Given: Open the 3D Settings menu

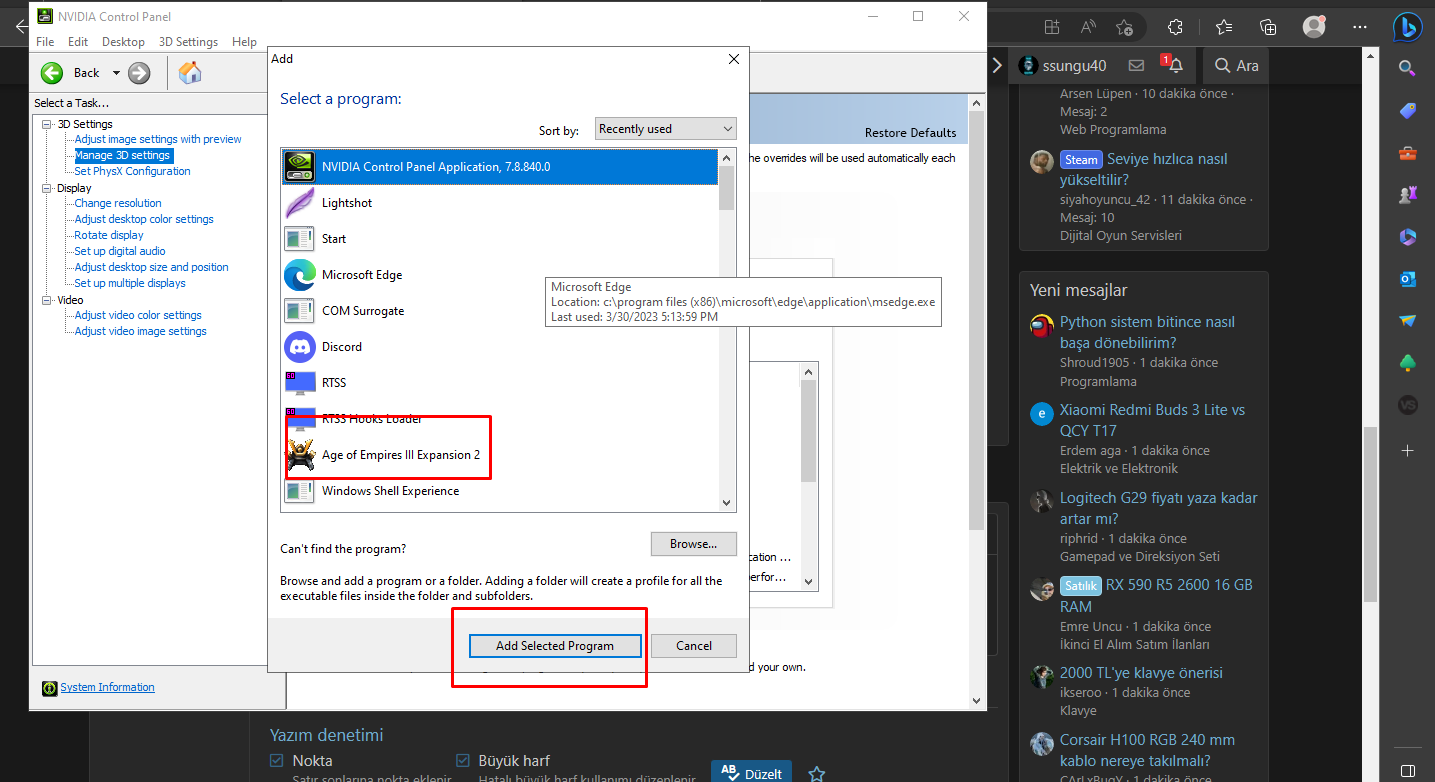Looking at the screenshot, I should 188,42.
